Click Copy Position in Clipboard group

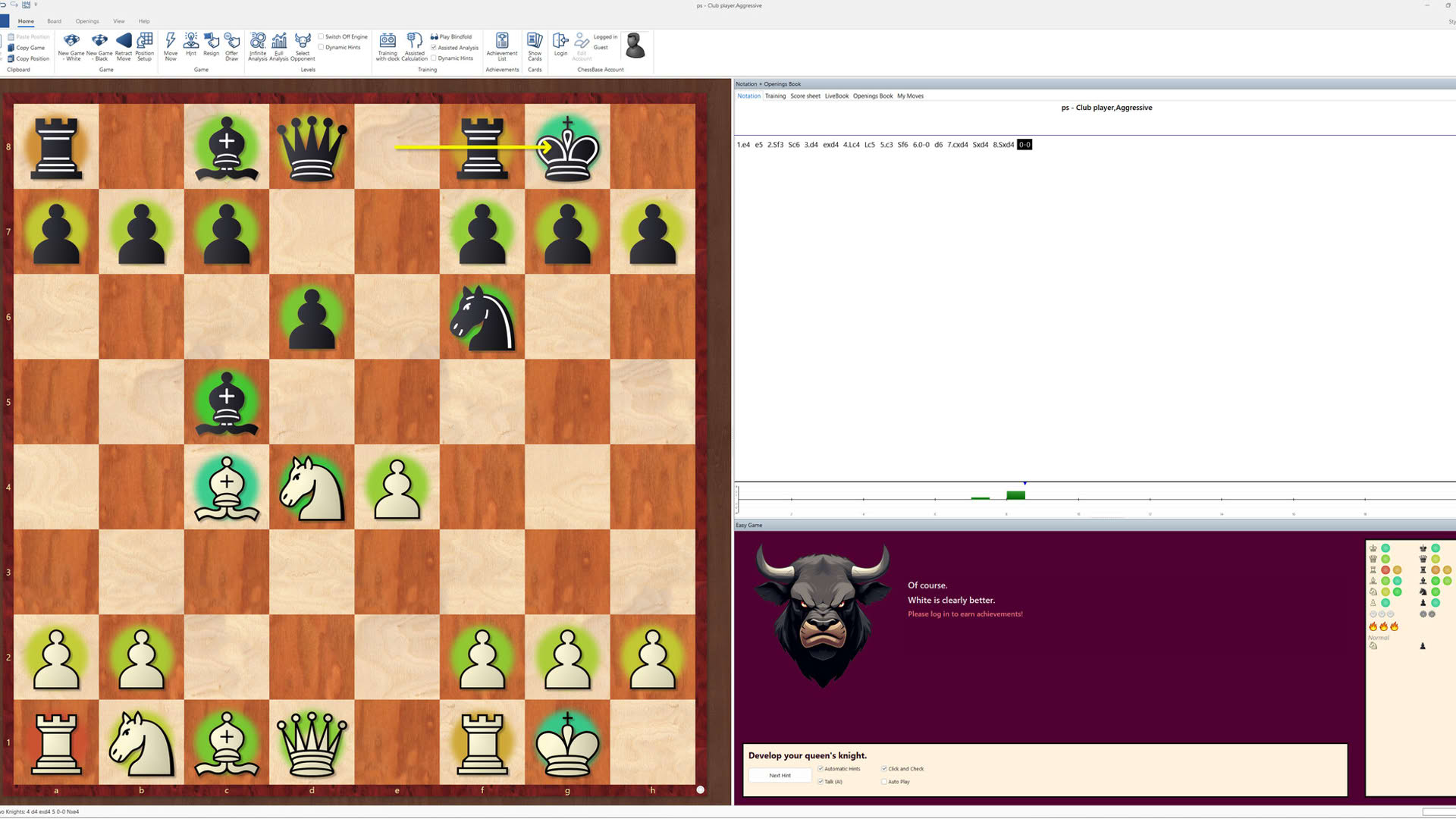(x=28, y=58)
